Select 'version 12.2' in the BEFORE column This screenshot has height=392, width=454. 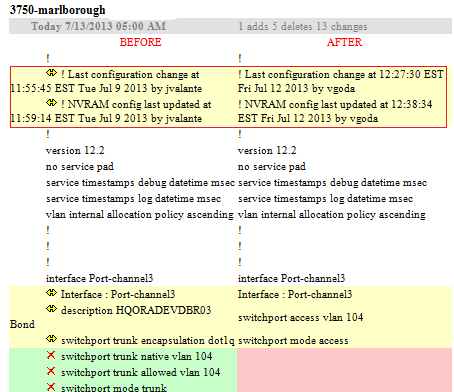click(x=75, y=151)
